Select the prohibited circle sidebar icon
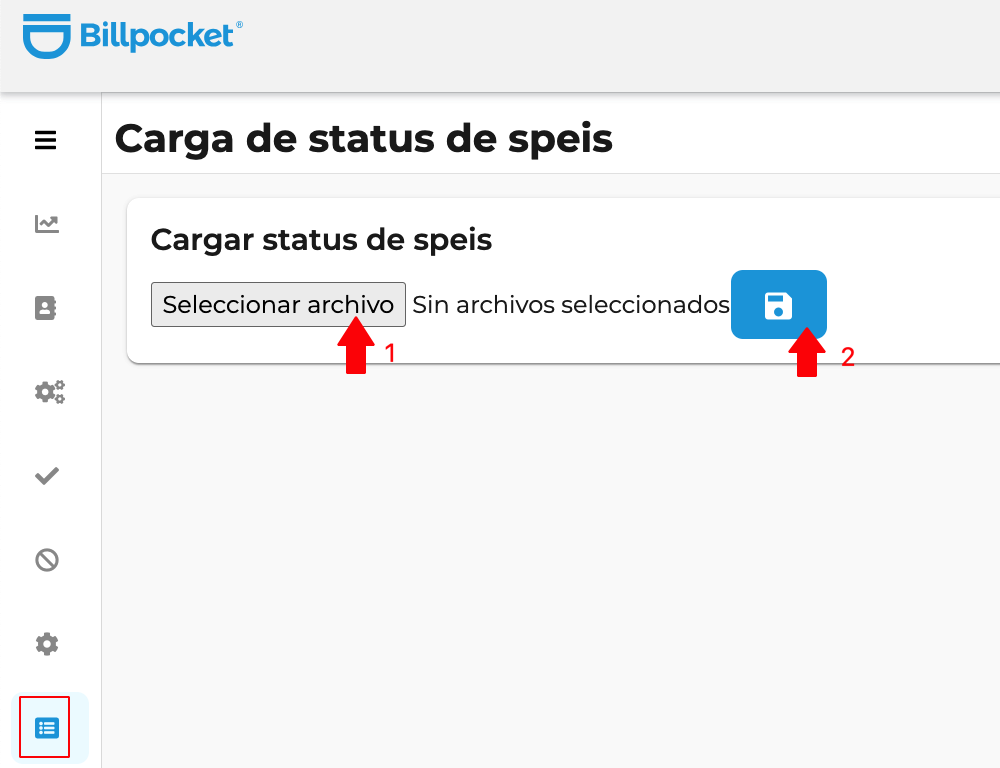The height and width of the screenshot is (768, 1000). pyautogui.click(x=47, y=560)
